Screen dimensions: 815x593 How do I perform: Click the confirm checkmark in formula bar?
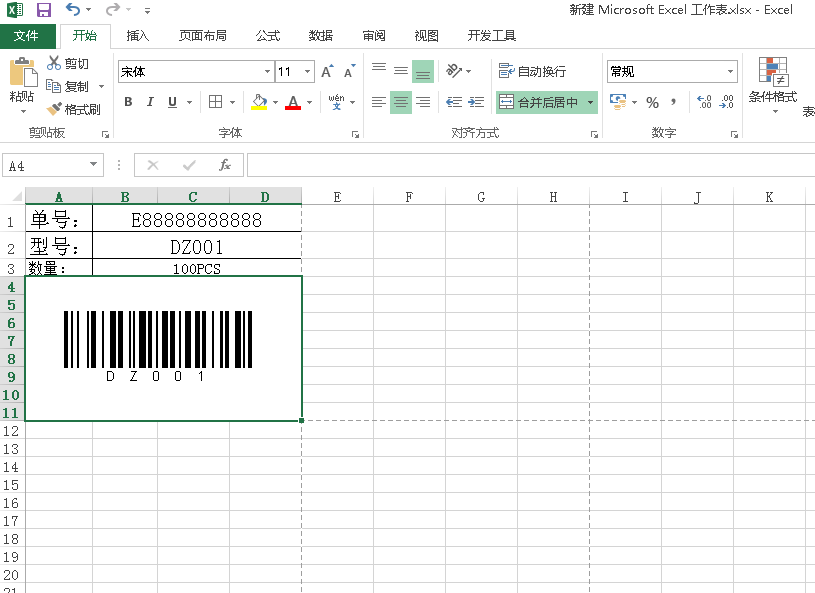pyautogui.click(x=189, y=165)
